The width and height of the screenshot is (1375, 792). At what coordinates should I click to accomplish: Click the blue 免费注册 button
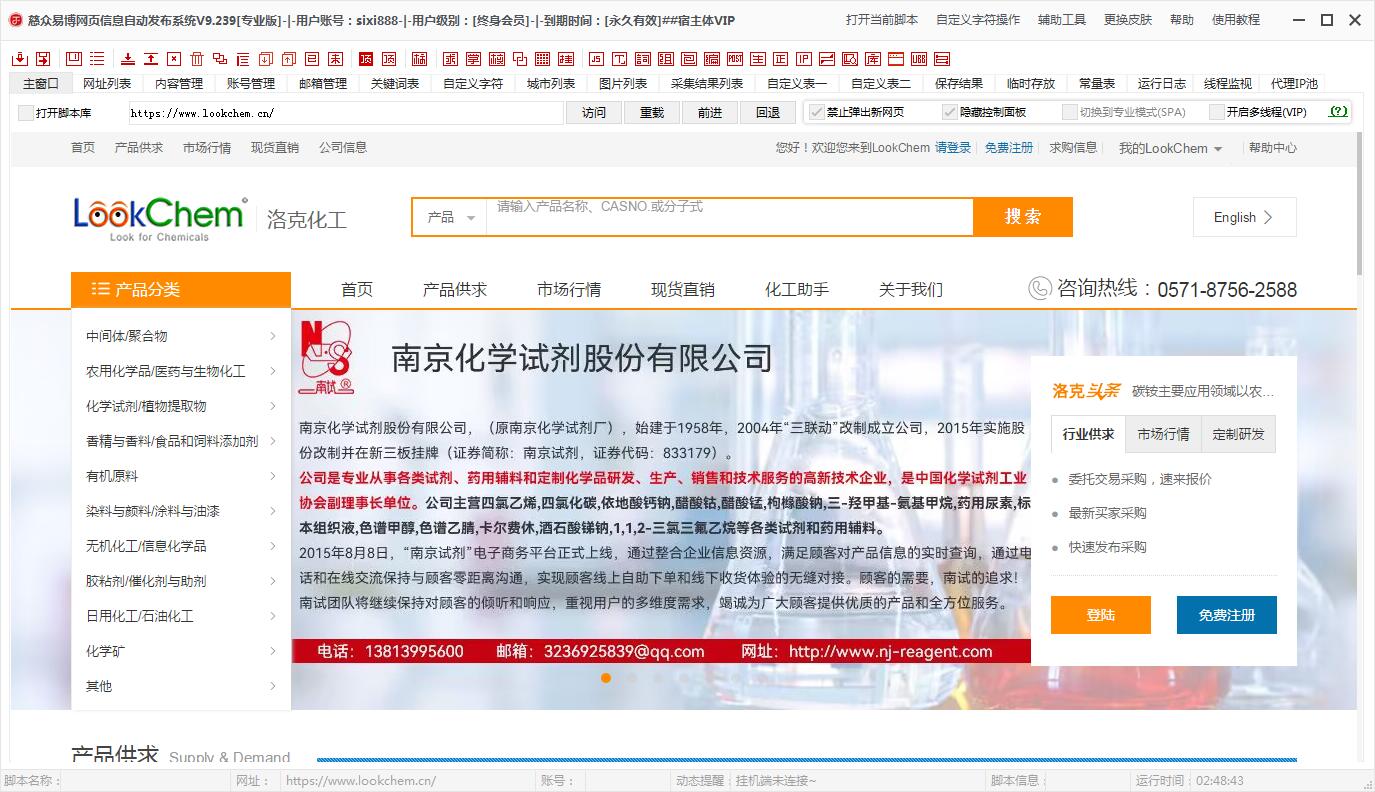point(1227,615)
